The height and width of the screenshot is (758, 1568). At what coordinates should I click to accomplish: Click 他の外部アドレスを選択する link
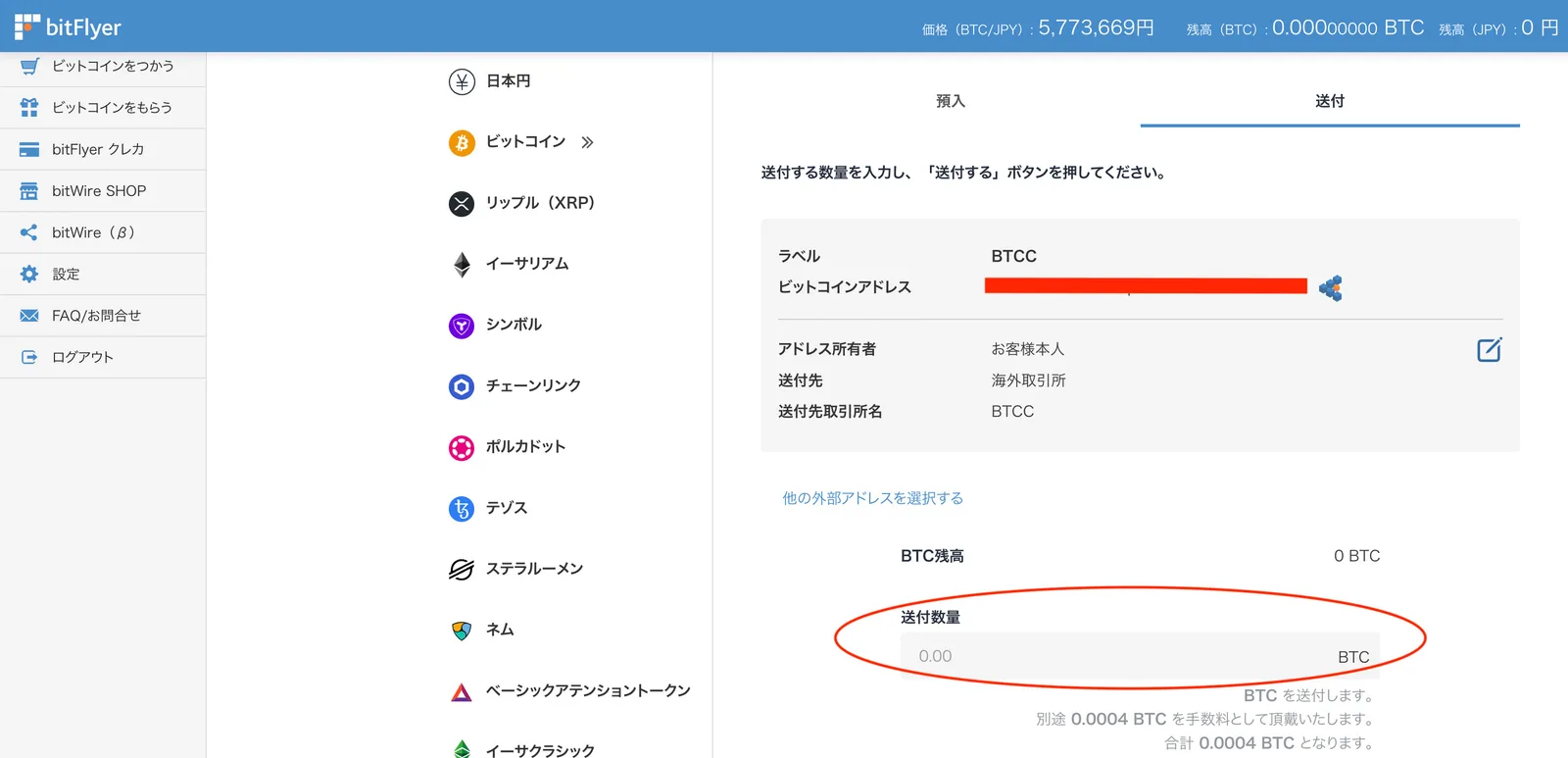click(x=872, y=498)
